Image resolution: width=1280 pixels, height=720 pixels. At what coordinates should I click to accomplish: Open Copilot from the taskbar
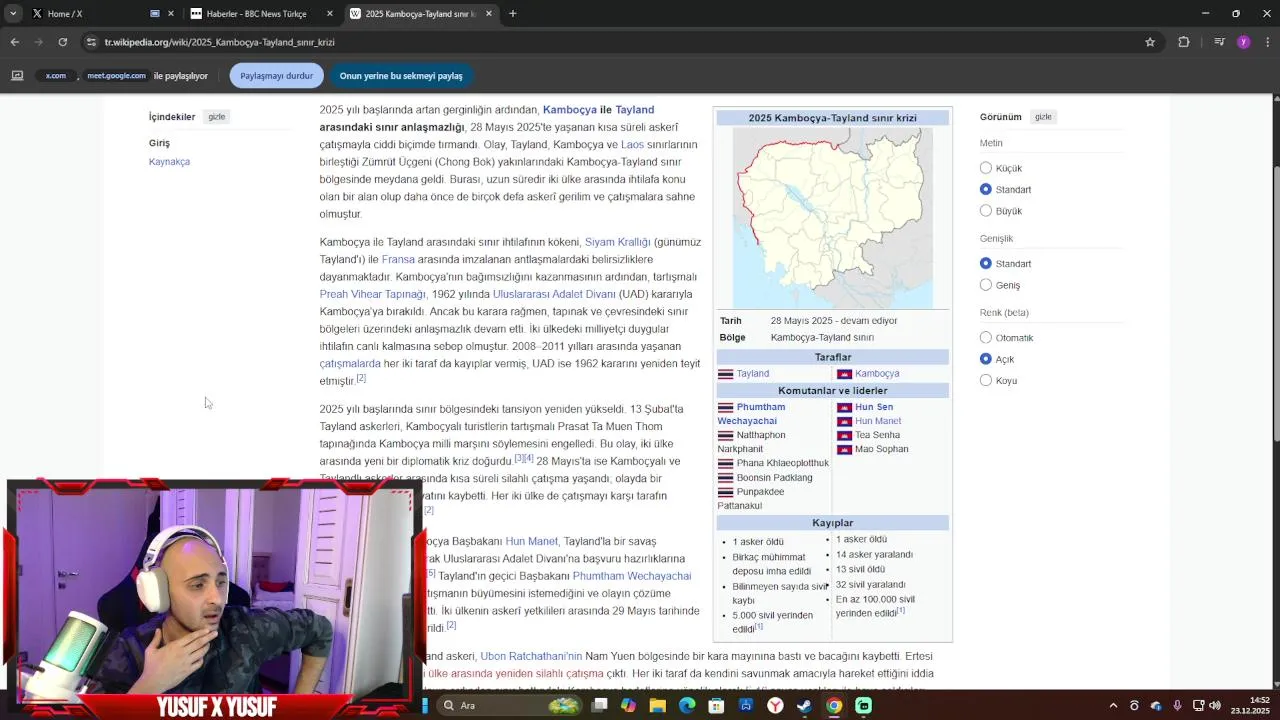point(628,706)
